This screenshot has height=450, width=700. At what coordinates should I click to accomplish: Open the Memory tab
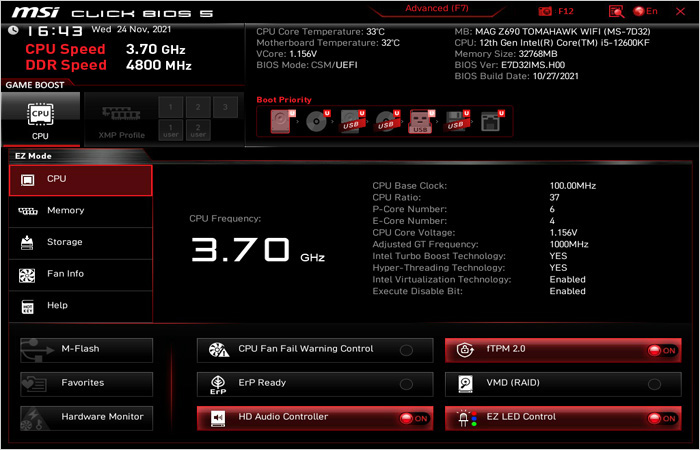80,212
